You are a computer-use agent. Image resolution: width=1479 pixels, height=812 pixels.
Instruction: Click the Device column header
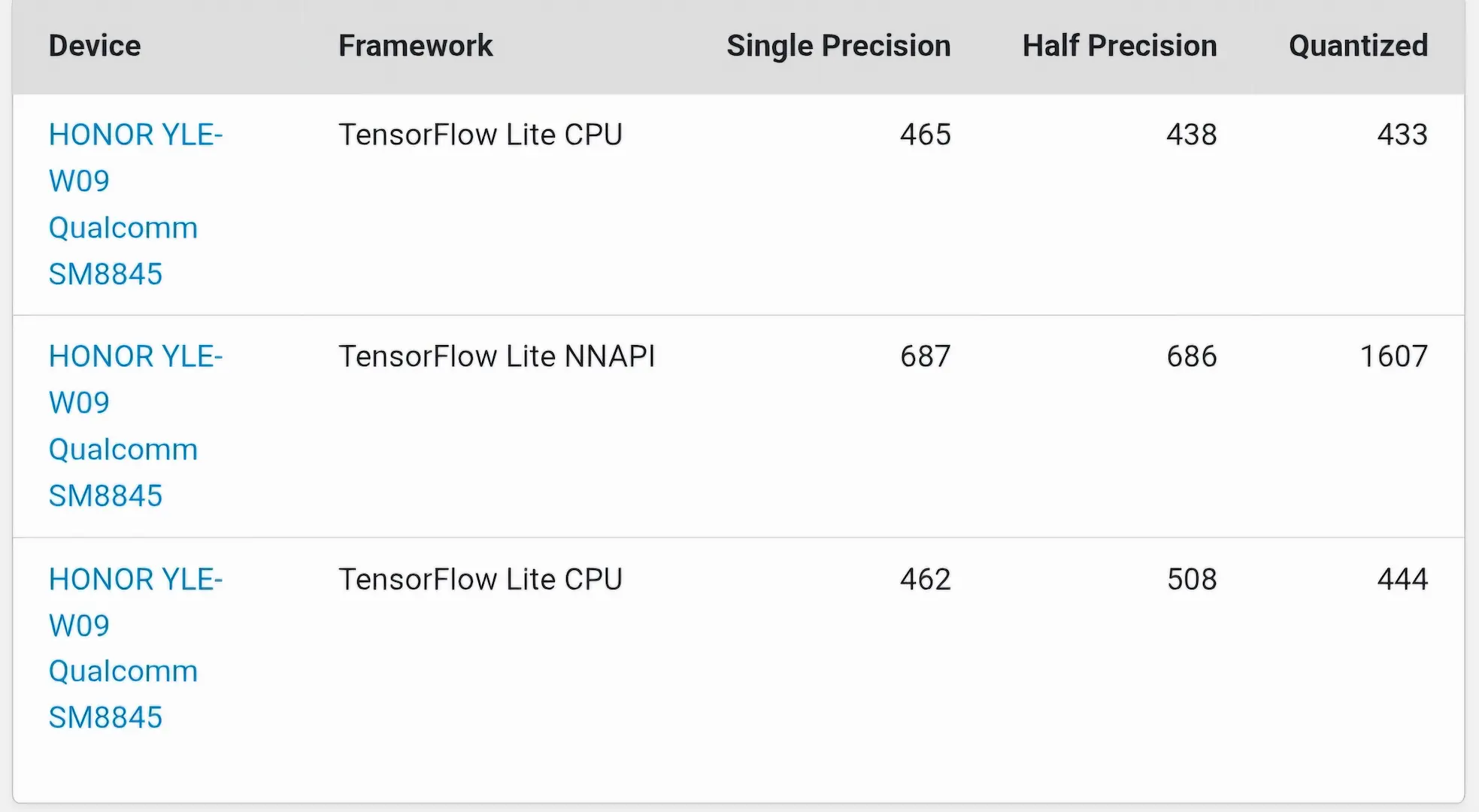(95, 46)
